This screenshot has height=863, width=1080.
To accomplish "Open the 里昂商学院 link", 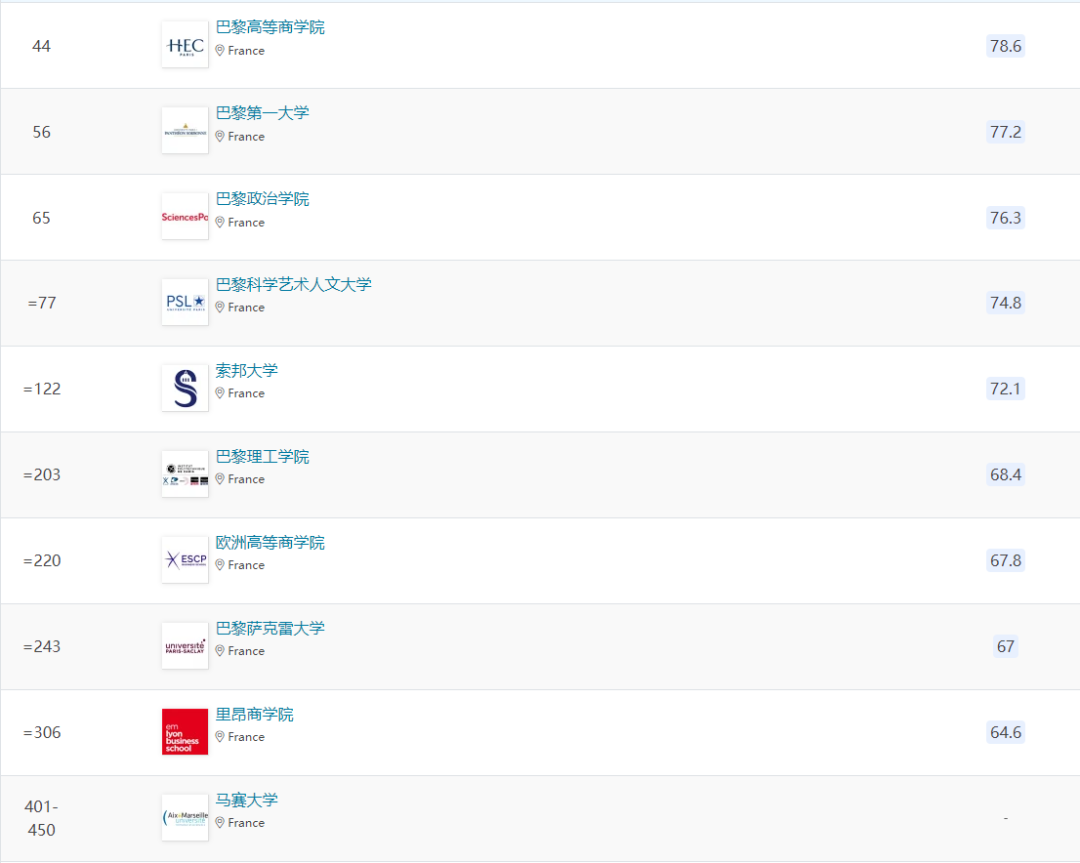I will point(254,714).
